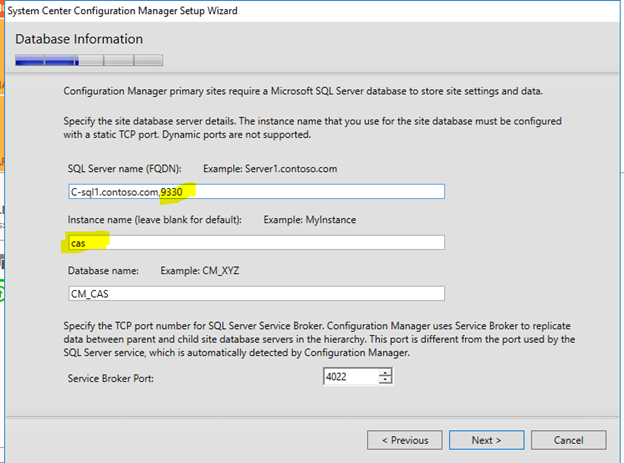Viewport: 624px width, 463px height.
Task: Click the wizard progress bar indicator
Action: [x=89, y=60]
